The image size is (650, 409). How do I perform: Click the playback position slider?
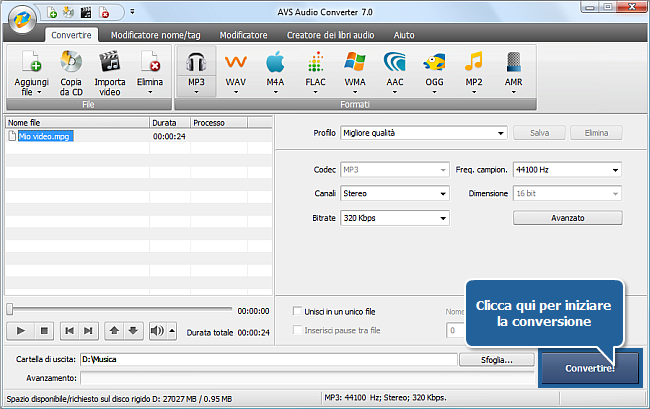coord(120,310)
